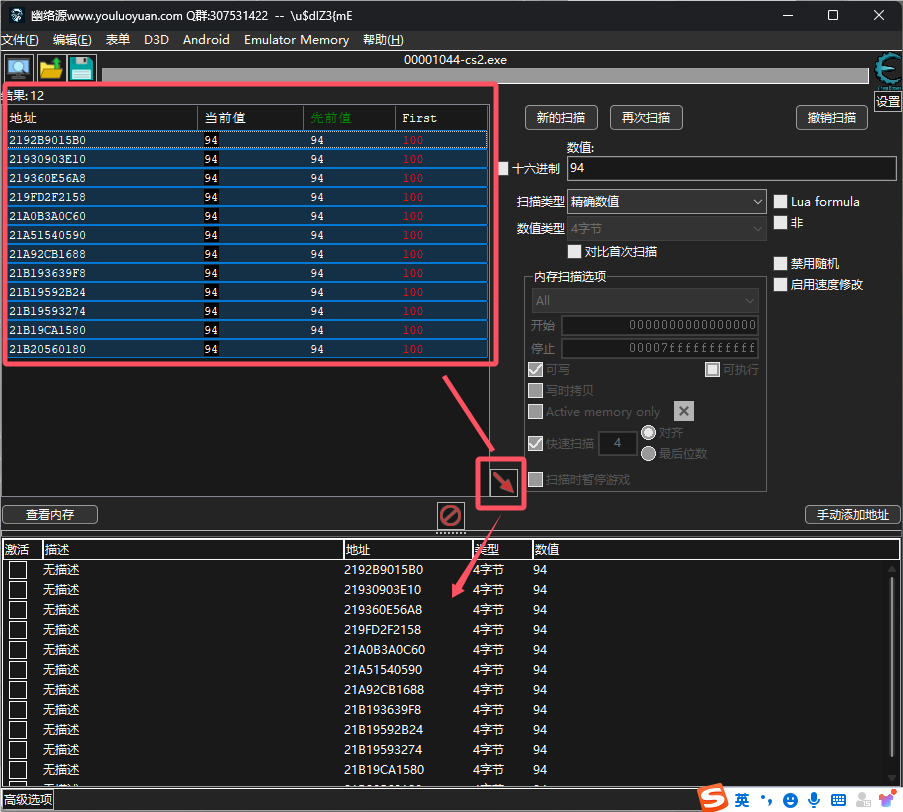Open the 数值类型 value type dropdown
The image size is (903, 812).
pos(666,228)
